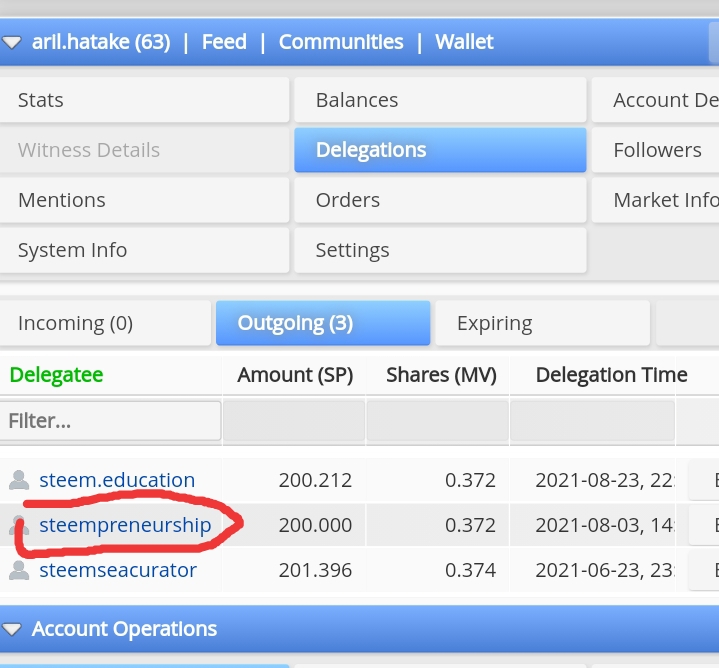Switch to Expiring delegations

coord(542,323)
